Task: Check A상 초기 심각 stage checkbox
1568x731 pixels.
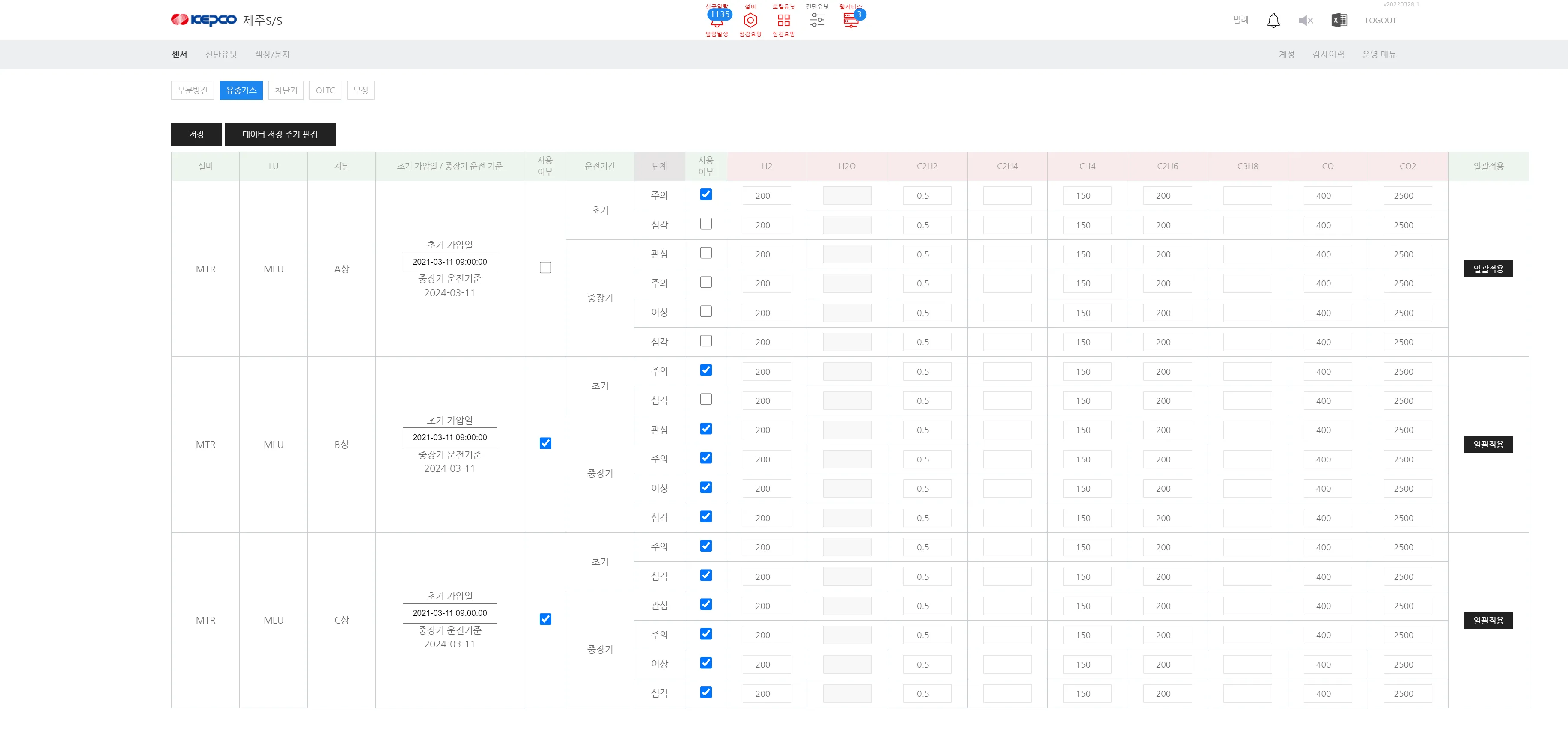Action: tap(705, 224)
